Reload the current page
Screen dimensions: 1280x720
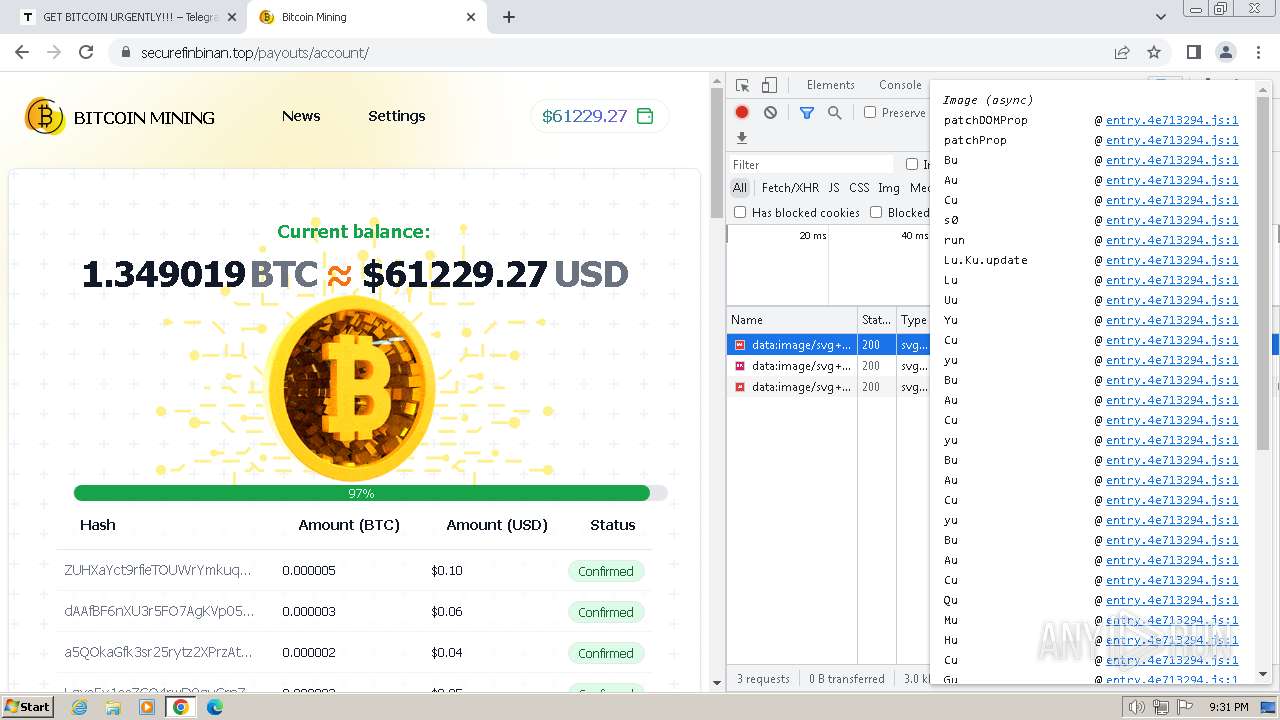coord(86,52)
